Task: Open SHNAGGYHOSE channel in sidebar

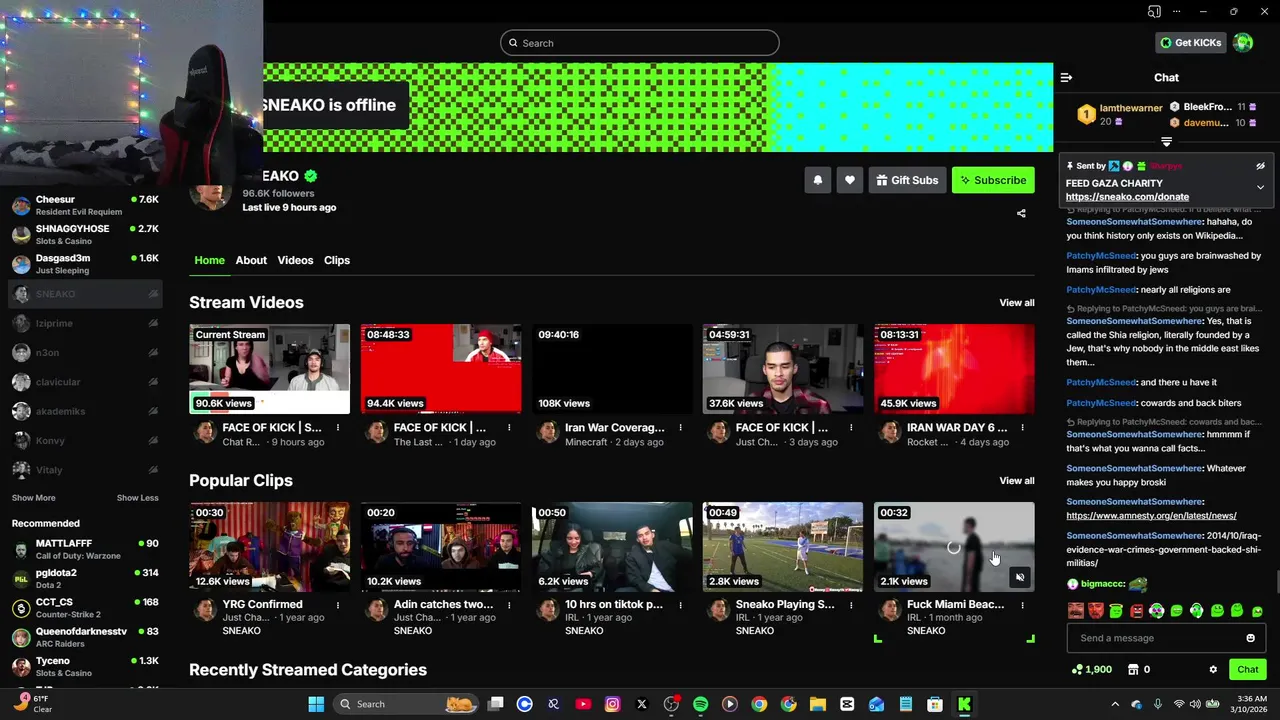Action: click(85, 234)
